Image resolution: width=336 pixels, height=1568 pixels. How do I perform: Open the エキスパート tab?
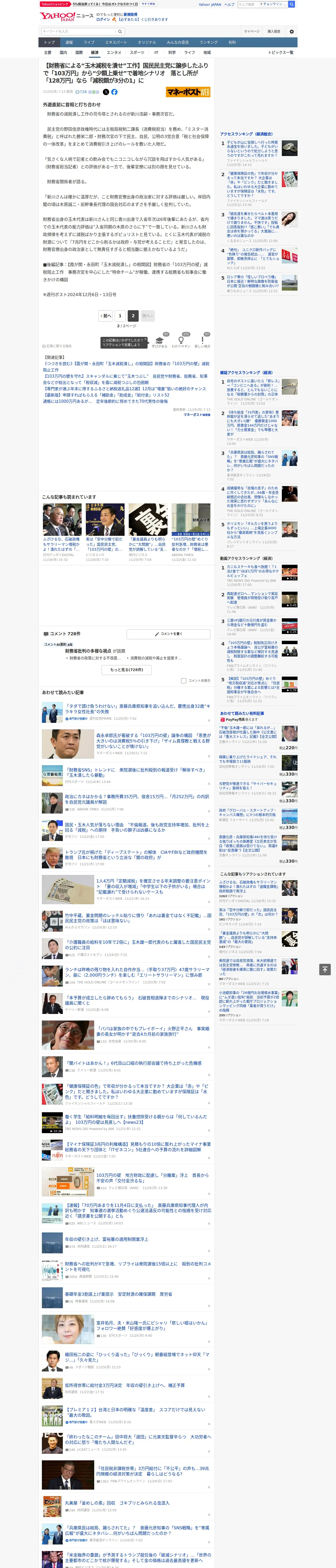coord(116,43)
